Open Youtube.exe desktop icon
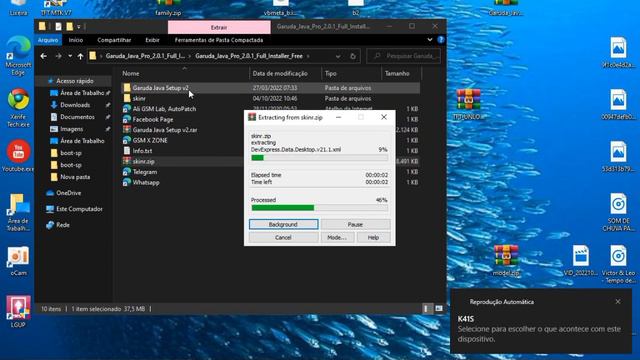This screenshot has height=360, width=640. [18, 155]
